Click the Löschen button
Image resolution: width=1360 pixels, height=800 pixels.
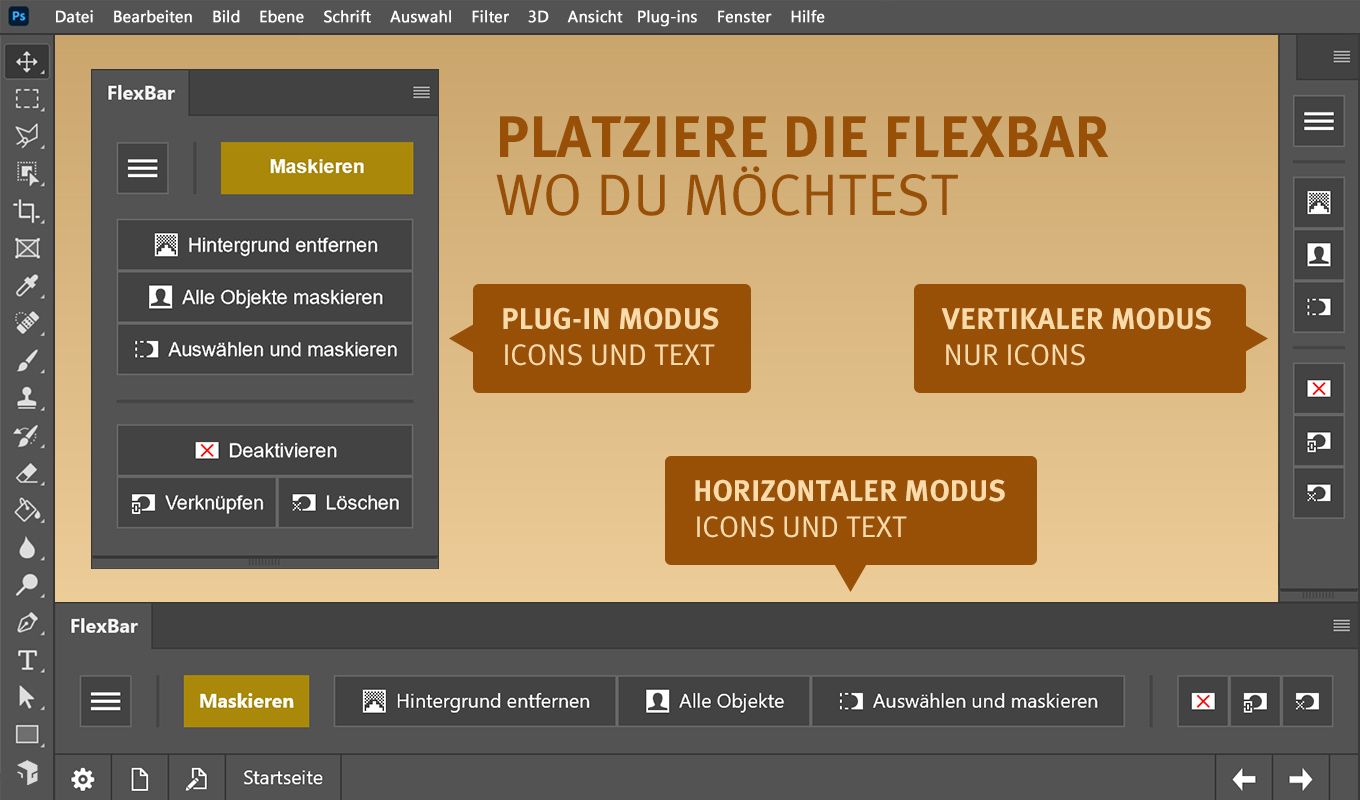tap(345, 503)
